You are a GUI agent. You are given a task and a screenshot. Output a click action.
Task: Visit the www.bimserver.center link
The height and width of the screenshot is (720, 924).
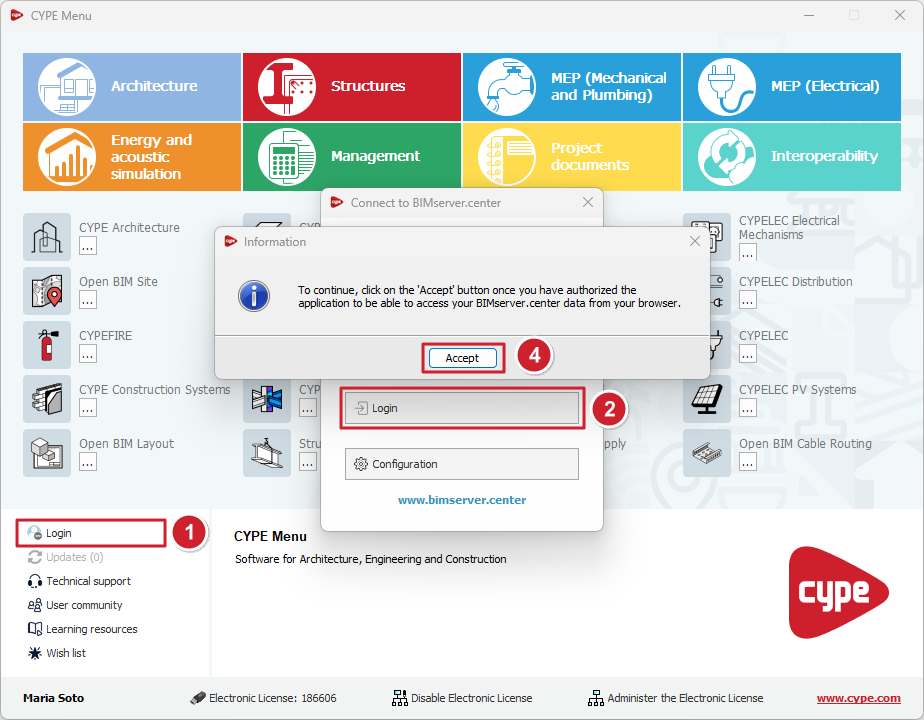(x=462, y=500)
